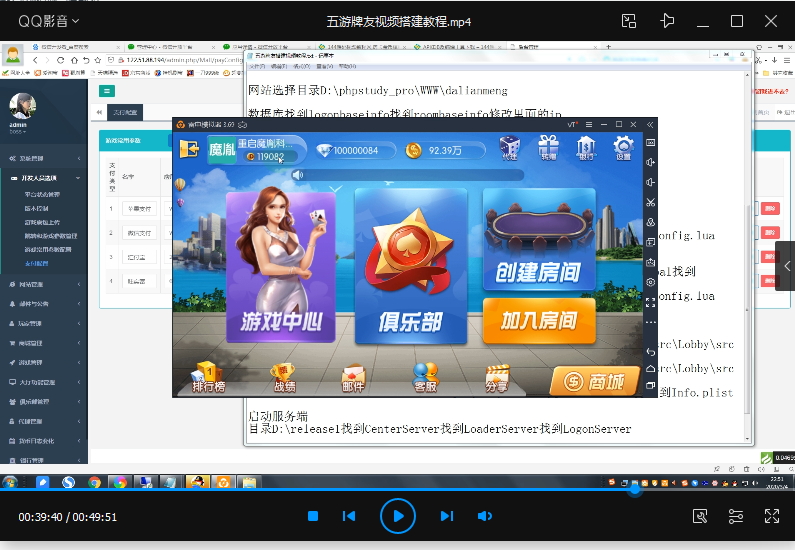Expand the monitor icon item in admin sidebar
795x550 pixels.
pyautogui.click(x=45, y=382)
